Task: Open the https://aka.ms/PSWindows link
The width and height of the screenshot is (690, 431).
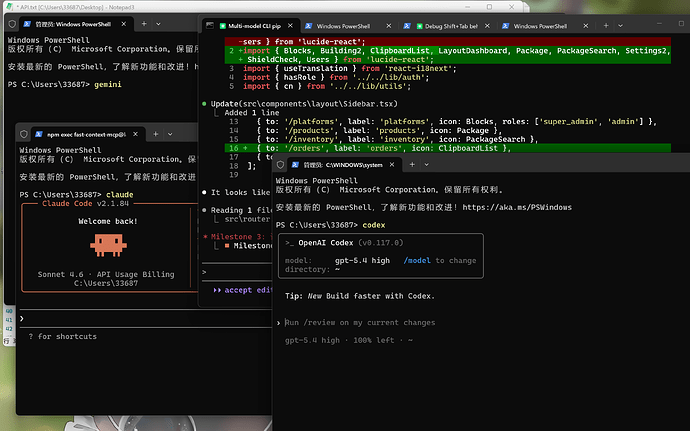Action: coord(517,207)
